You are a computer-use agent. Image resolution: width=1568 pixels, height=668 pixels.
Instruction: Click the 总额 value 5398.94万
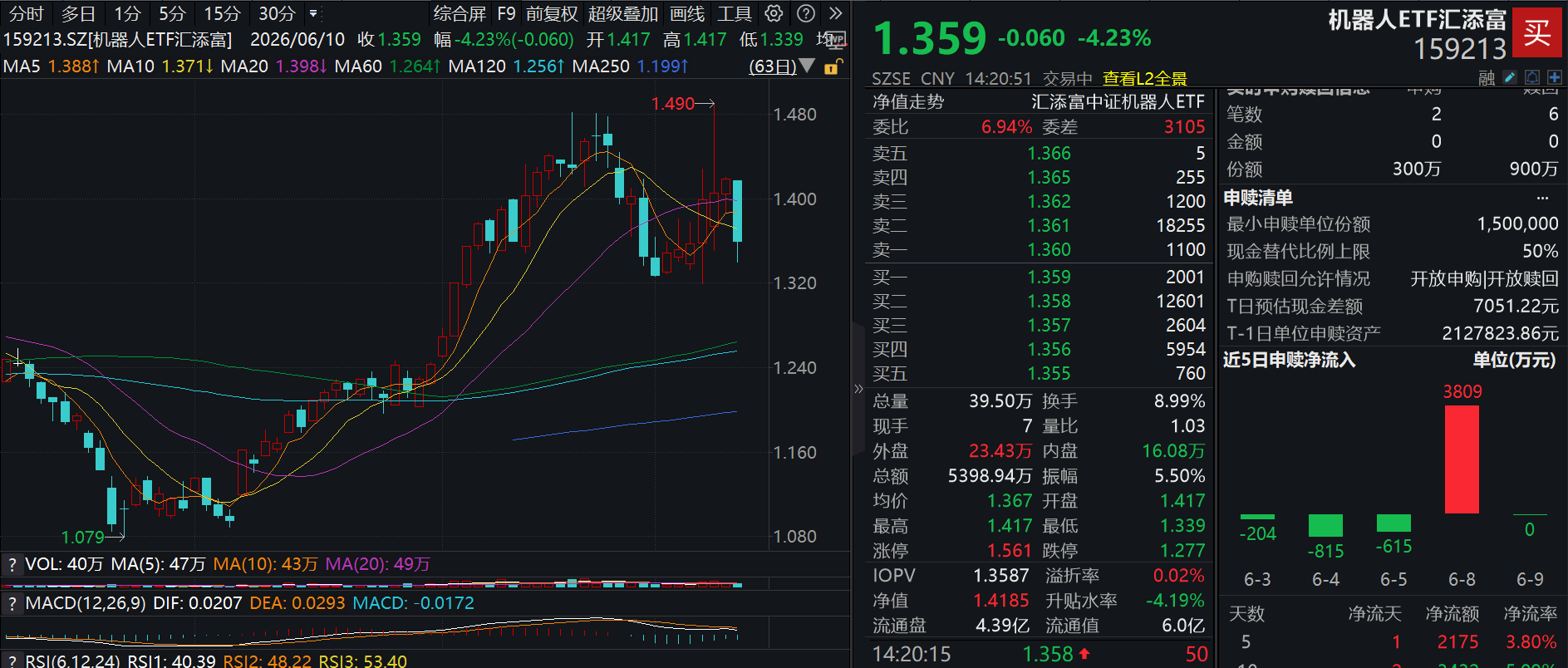click(x=990, y=476)
